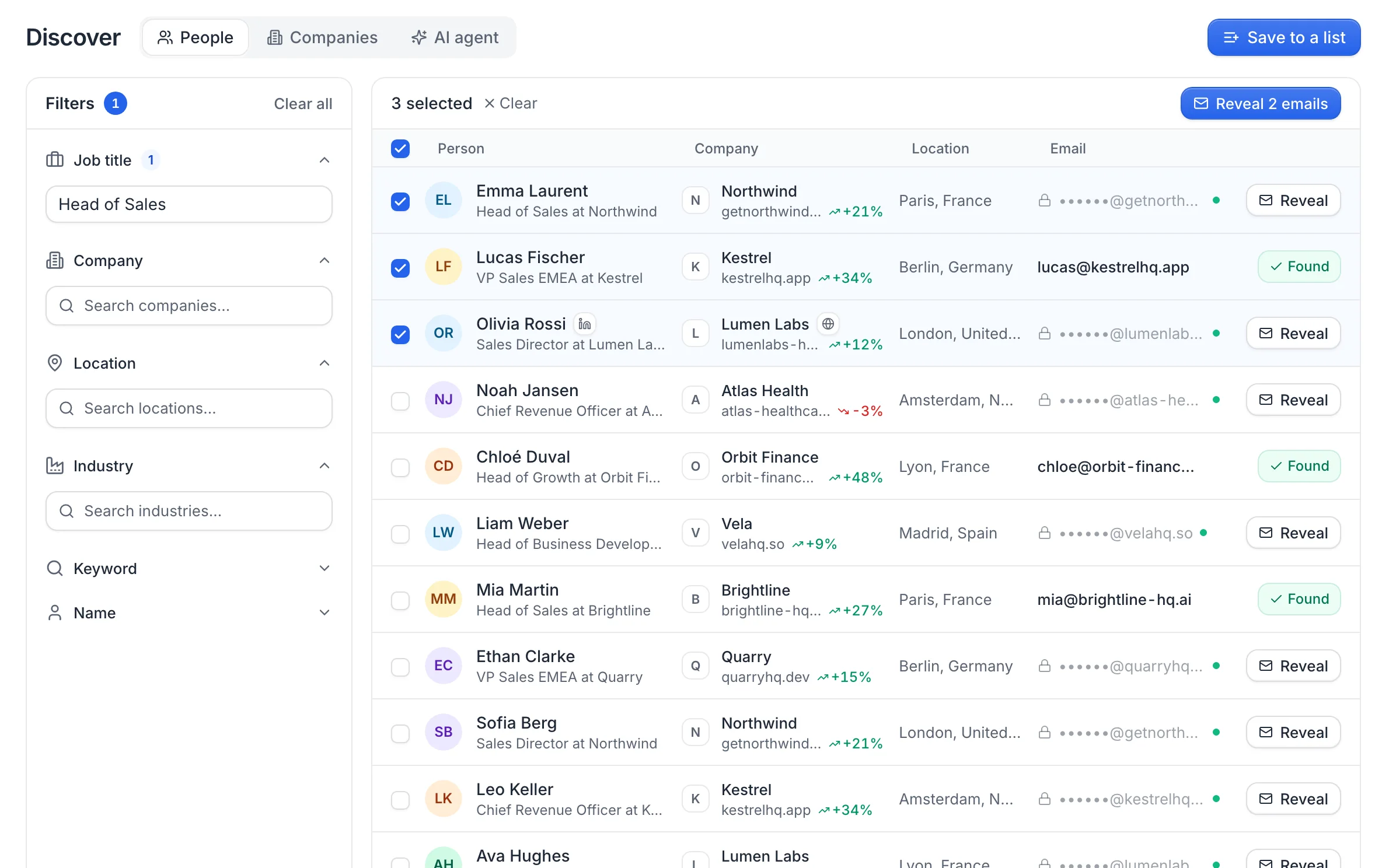1389x868 pixels.
Task: Click Save to a list button
Action: [x=1284, y=37]
